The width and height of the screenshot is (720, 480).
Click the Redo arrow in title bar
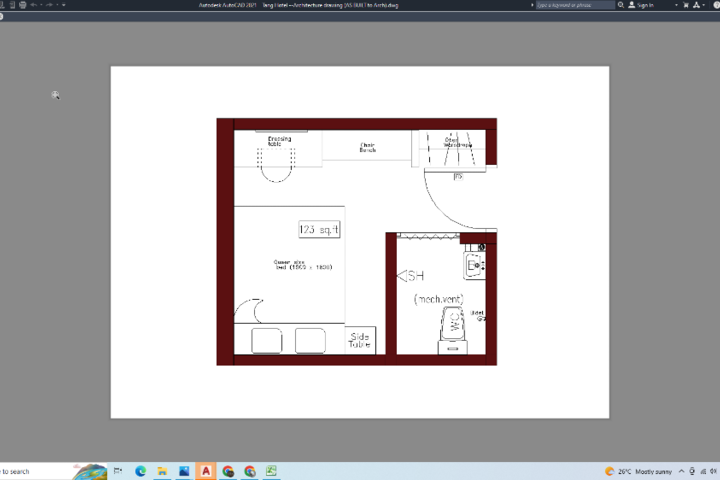pos(49,5)
